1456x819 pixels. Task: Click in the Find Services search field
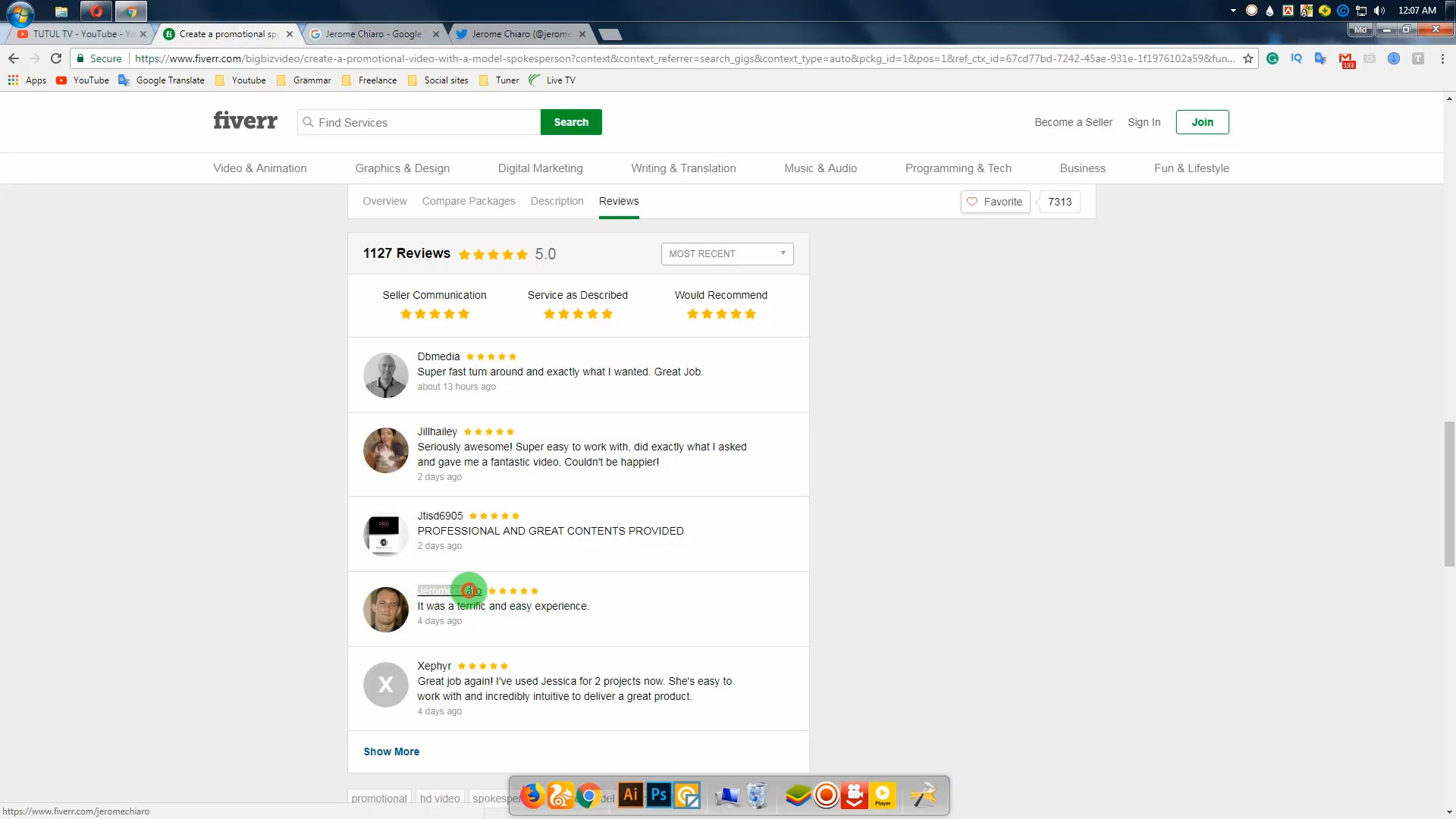pos(425,122)
